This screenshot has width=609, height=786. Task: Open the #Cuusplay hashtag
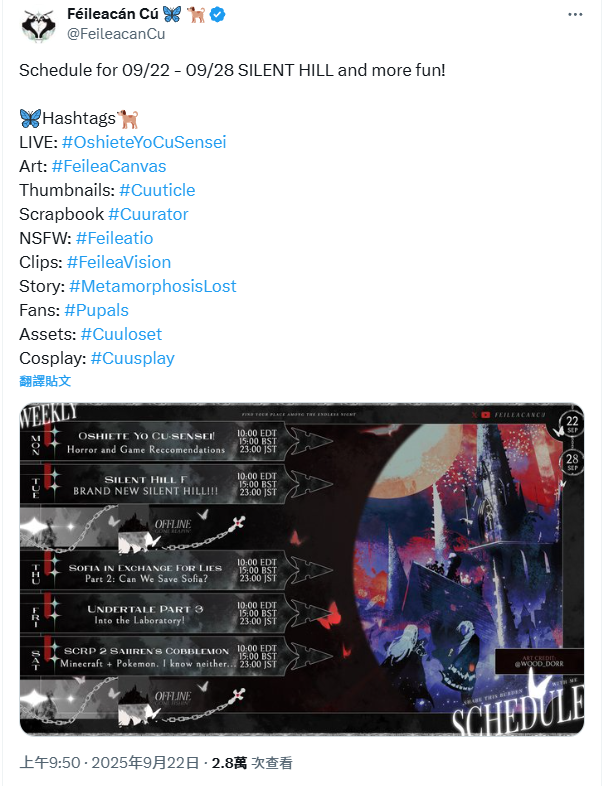[132, 358]
